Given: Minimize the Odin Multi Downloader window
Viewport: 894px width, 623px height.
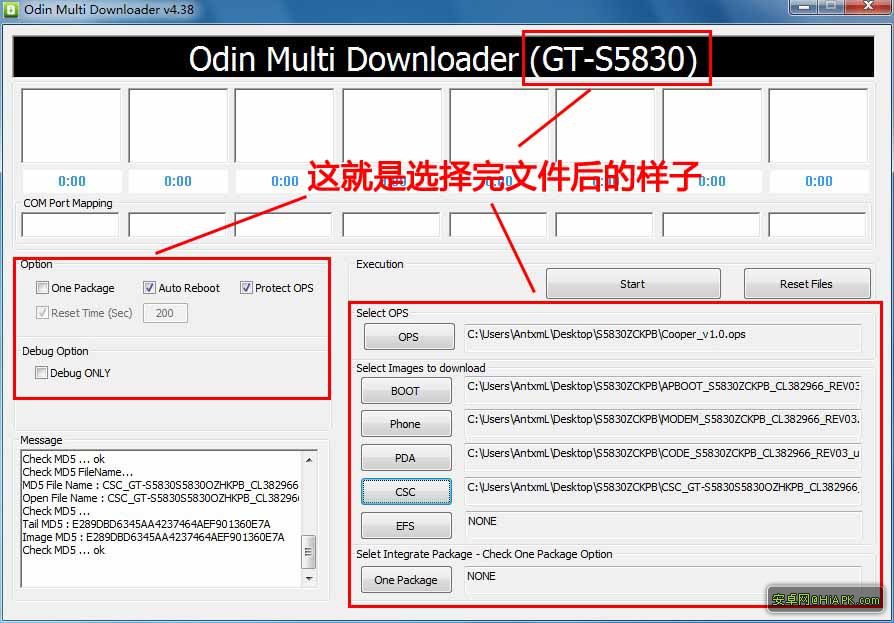Looking at the screenshot, I should tap(804, 6).
